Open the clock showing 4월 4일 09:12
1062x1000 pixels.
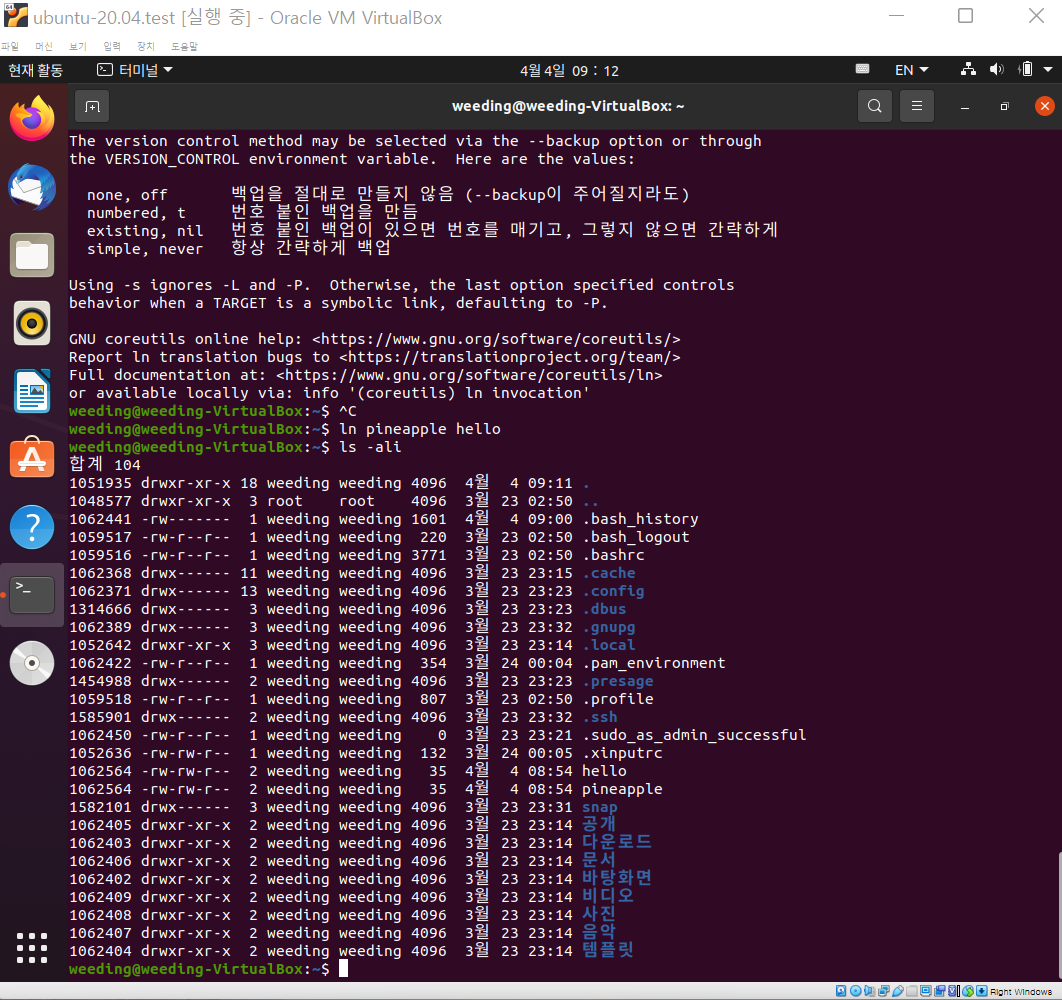point(569,70)
